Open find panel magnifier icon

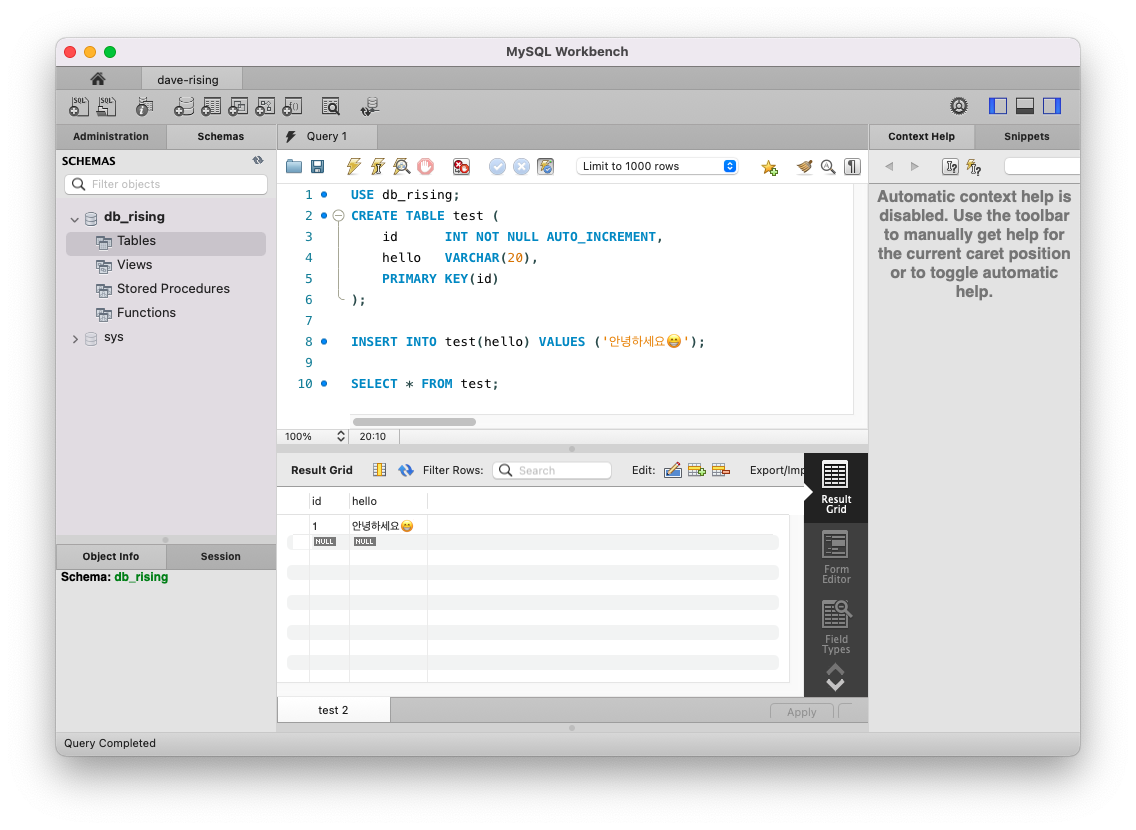828,167
